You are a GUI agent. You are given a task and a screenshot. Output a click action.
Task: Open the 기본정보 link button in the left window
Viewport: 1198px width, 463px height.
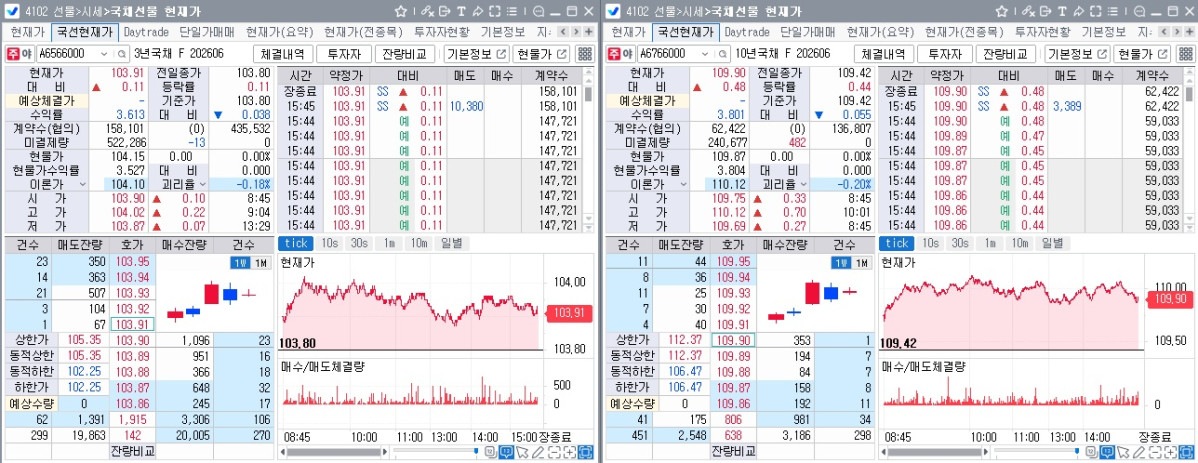tap(476, 54)
